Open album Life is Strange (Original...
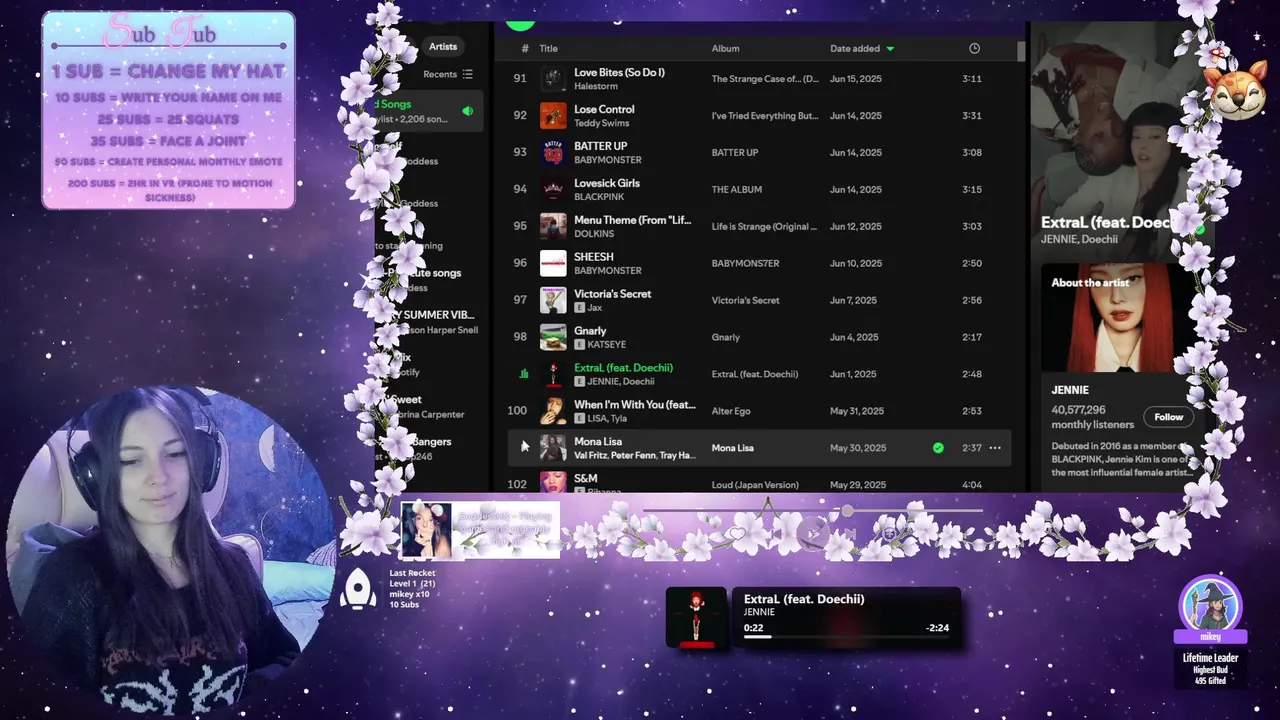1280x720 pixels. pyautogui.click(x=765, y=226)
